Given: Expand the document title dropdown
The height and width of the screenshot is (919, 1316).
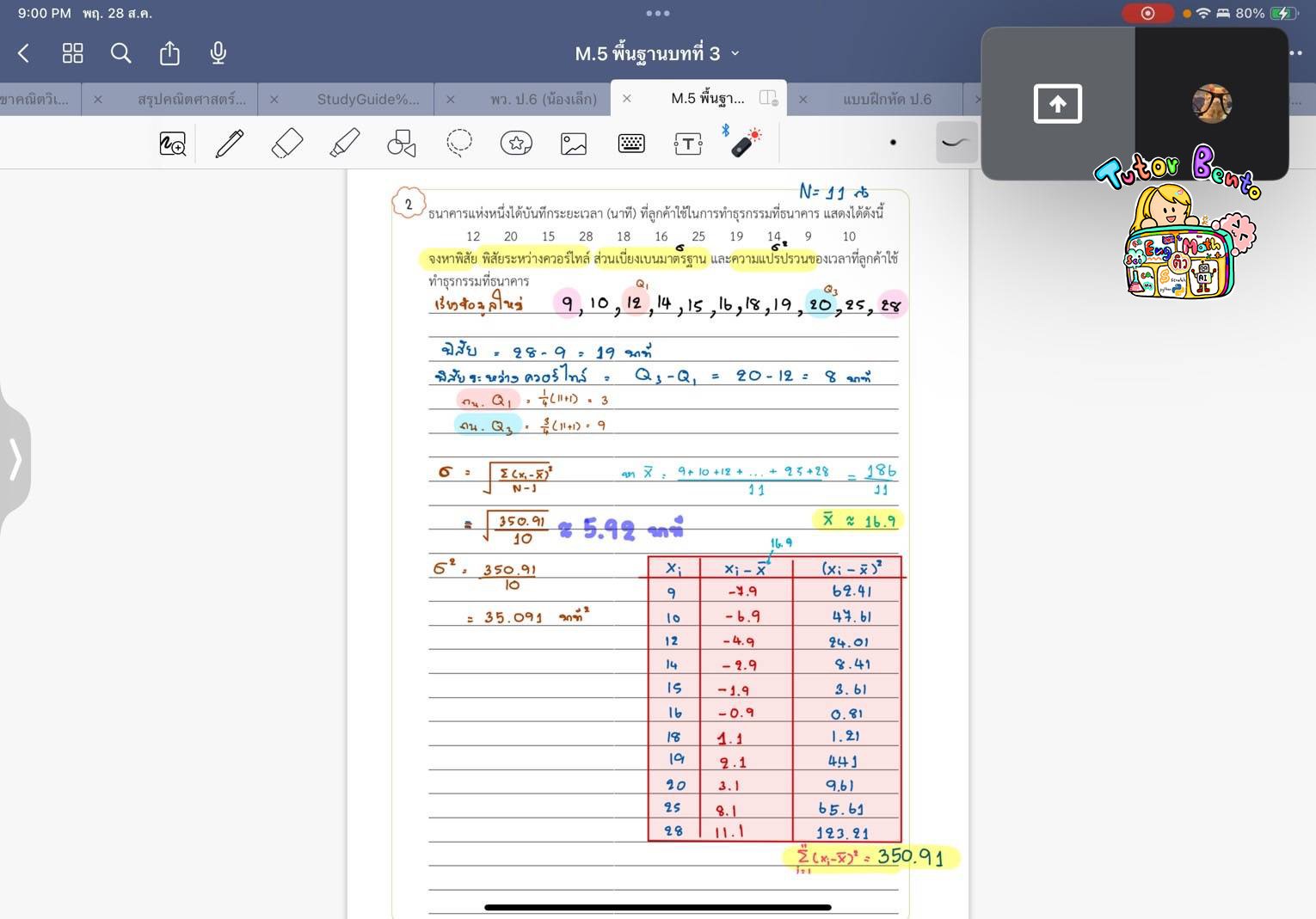Looking at the screenshot, I should click(735, 53).
